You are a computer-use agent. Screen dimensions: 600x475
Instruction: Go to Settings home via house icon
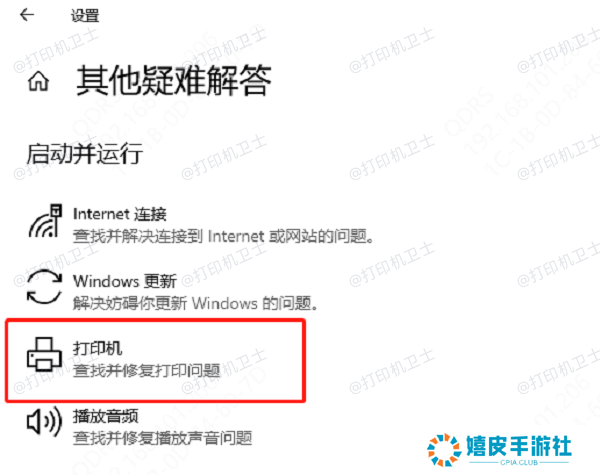coord(38,82)
